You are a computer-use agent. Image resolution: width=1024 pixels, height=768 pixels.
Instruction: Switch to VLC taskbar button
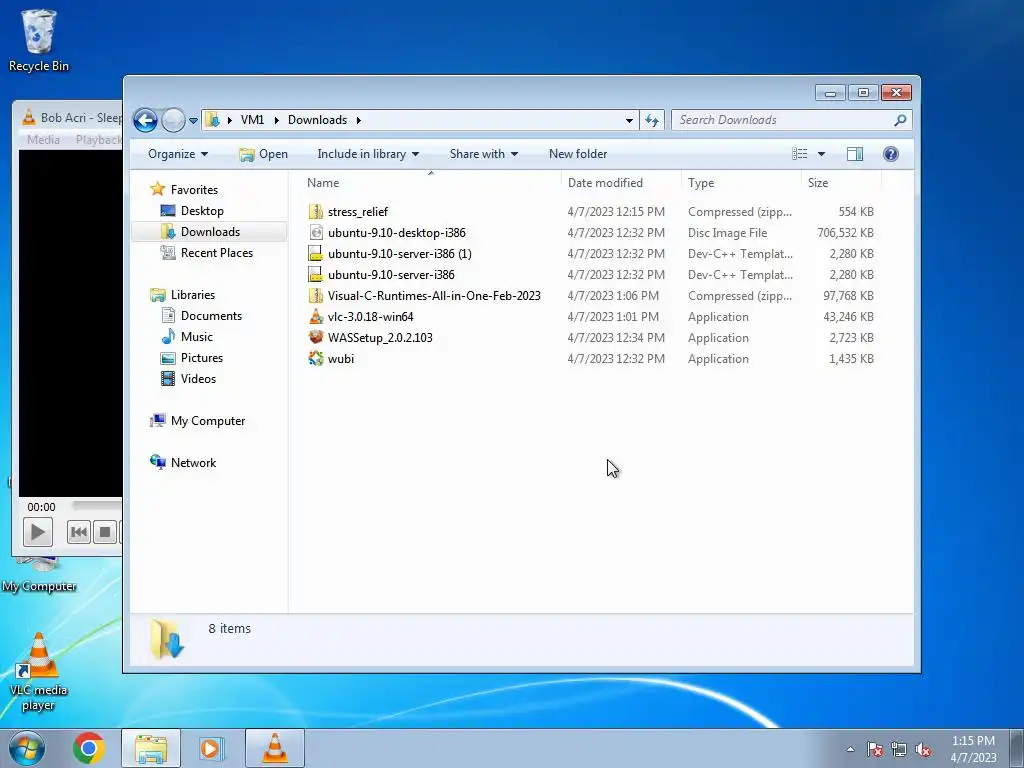[x=275, y=748]
